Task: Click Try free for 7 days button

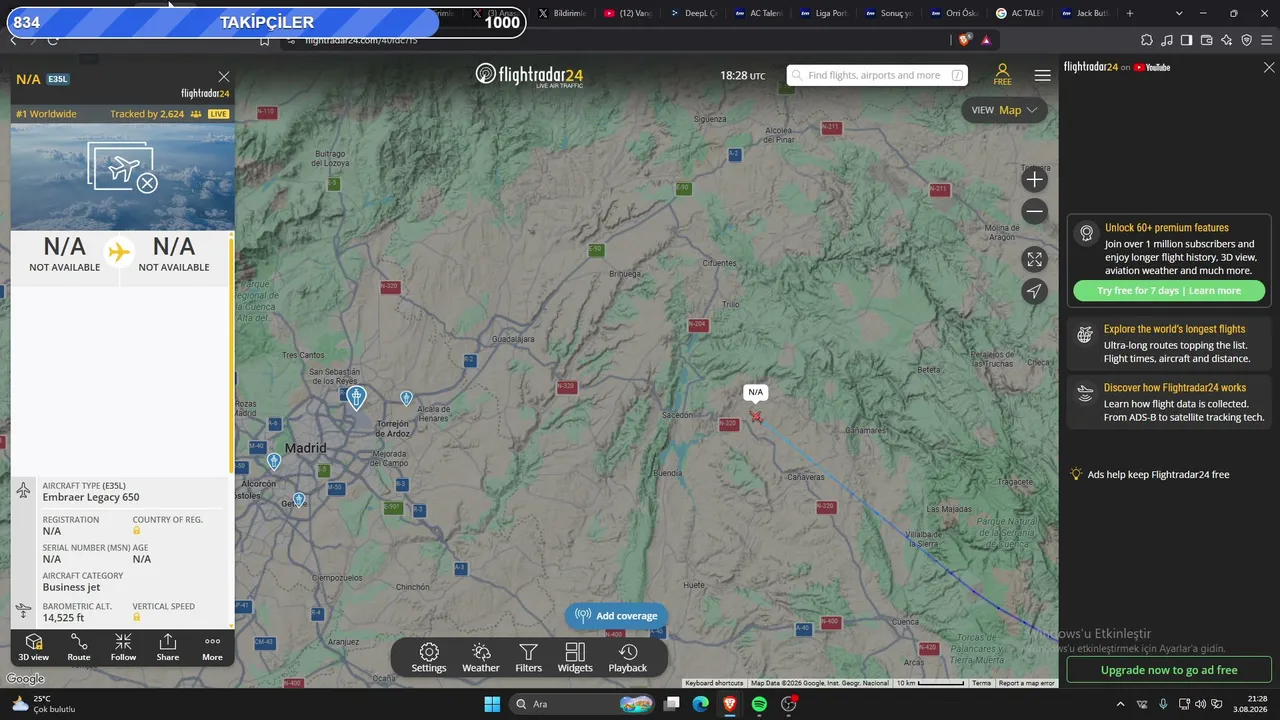Action: click(1169, 291)
